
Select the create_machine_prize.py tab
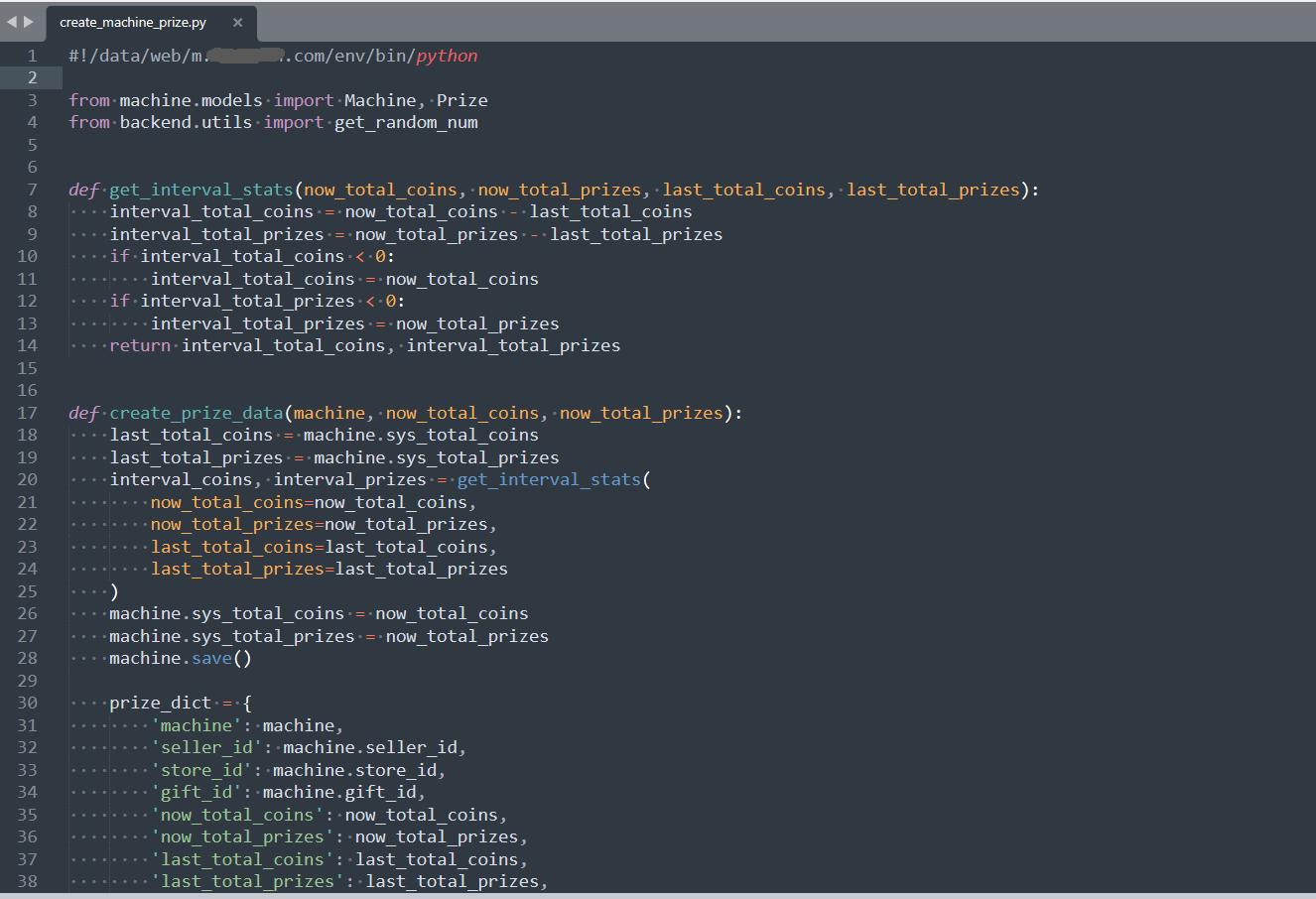[133, 22]
